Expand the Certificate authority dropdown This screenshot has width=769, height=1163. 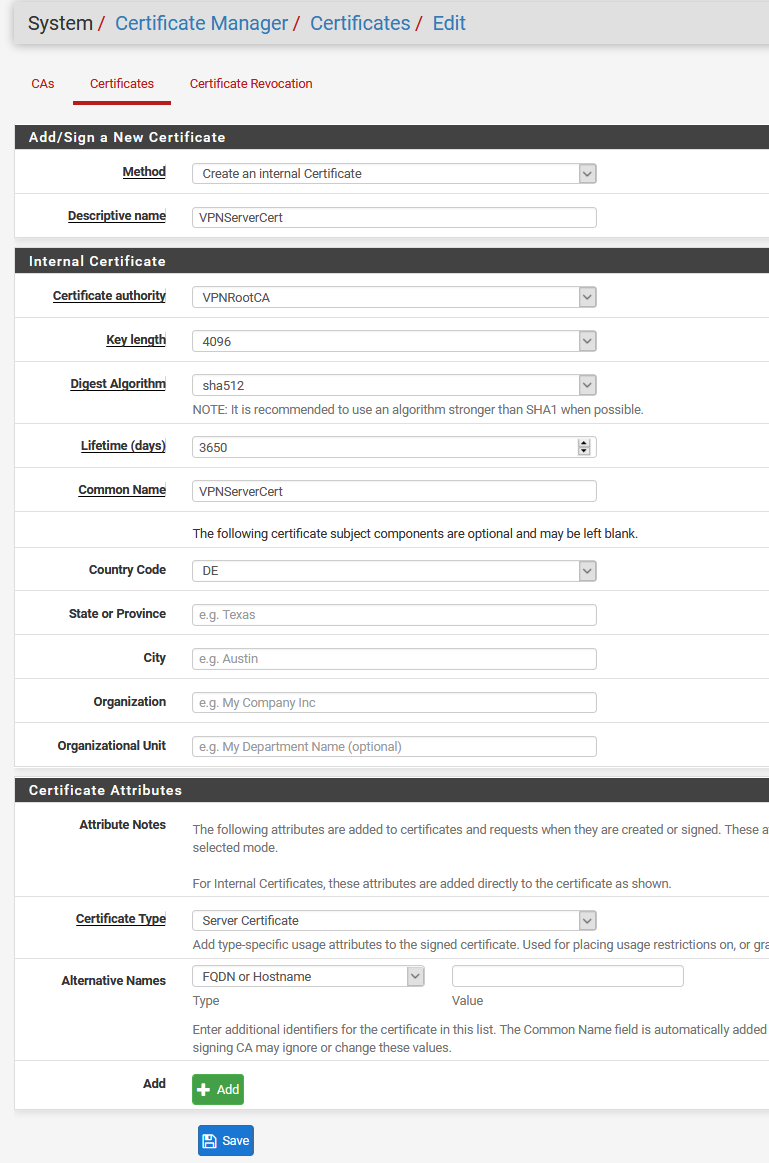point(394,297)
